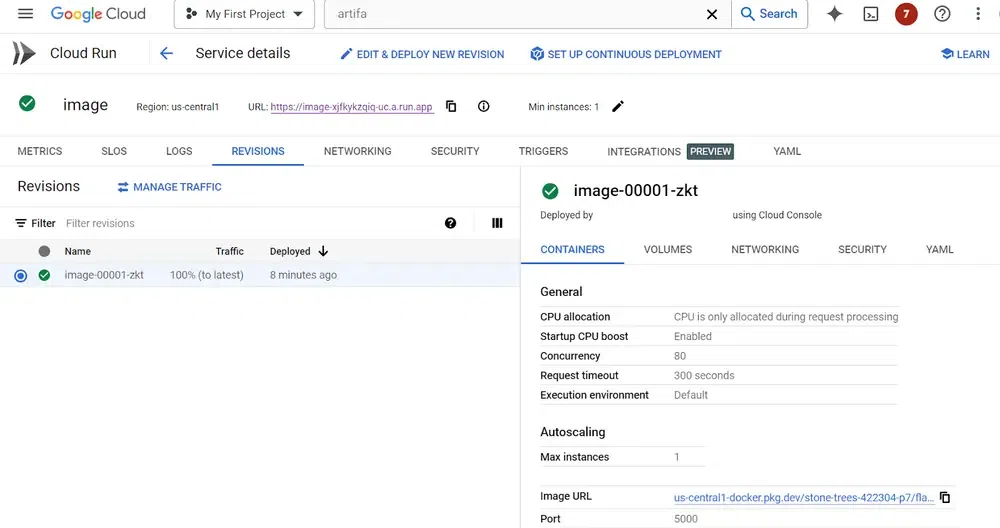Image resolution: width=1000 pixels, height=528 pixels.
Task: Click the Google Cloud logo
Action: coord(98,14)
